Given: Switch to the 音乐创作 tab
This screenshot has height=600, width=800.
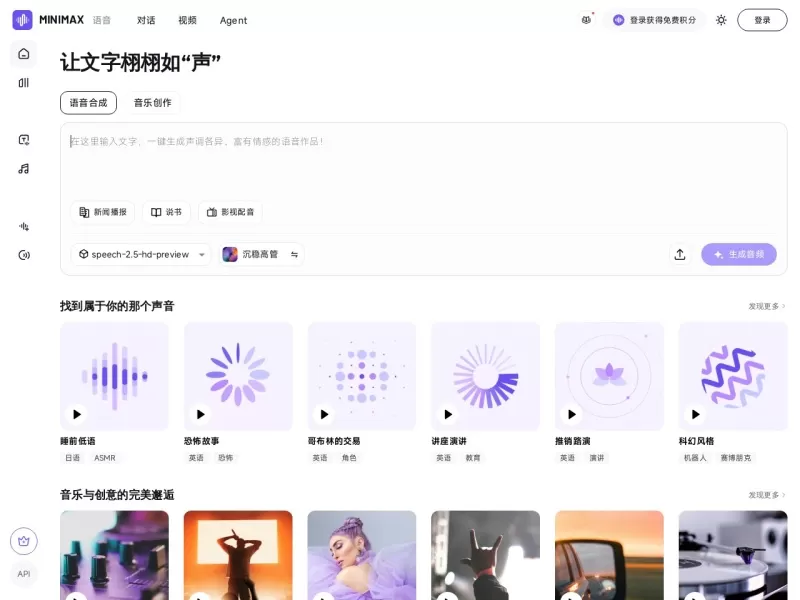Looking at the screenshot, I should coord(153,102).
